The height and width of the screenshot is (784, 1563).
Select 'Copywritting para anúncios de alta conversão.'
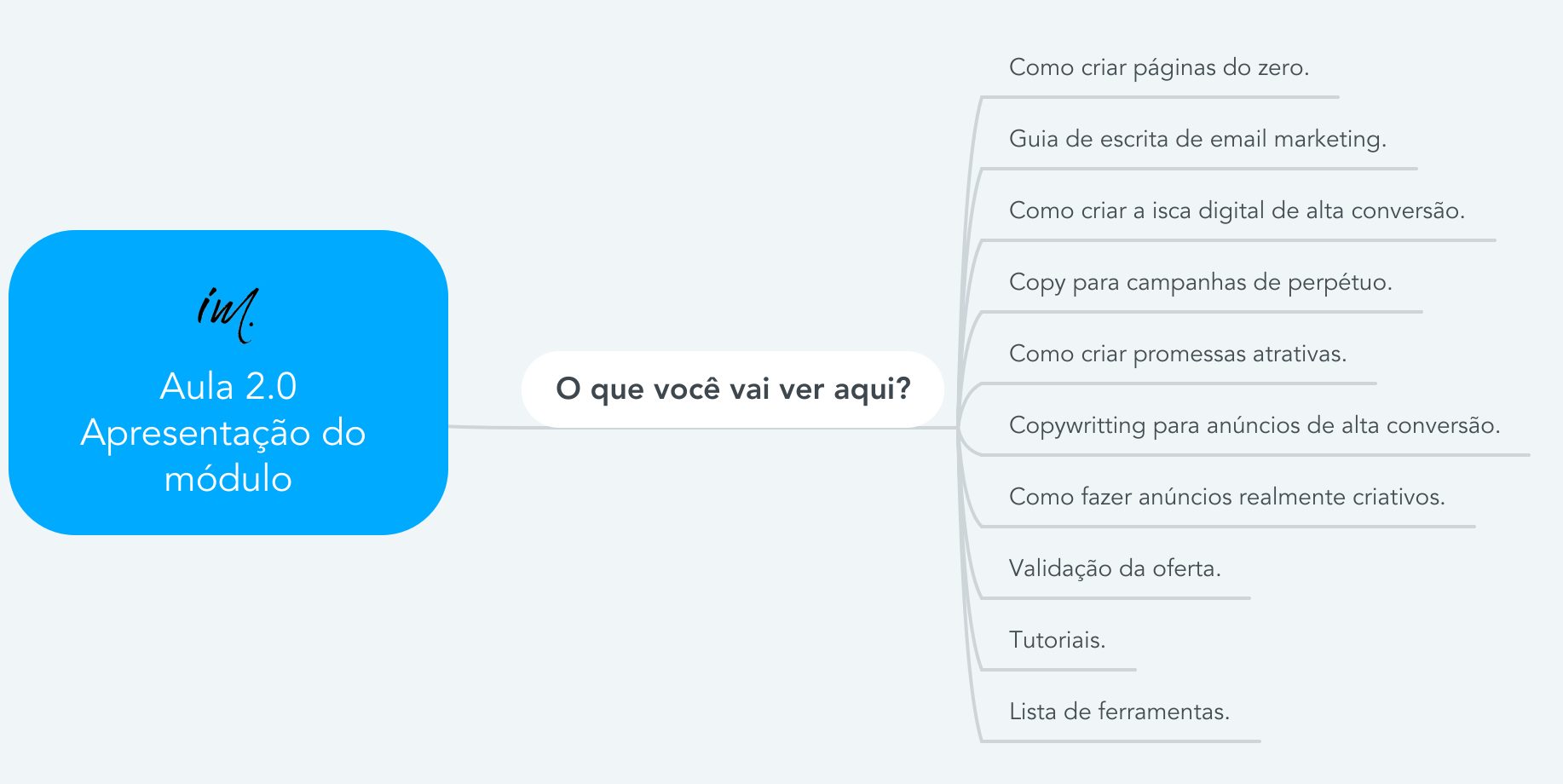(1254, 425)
